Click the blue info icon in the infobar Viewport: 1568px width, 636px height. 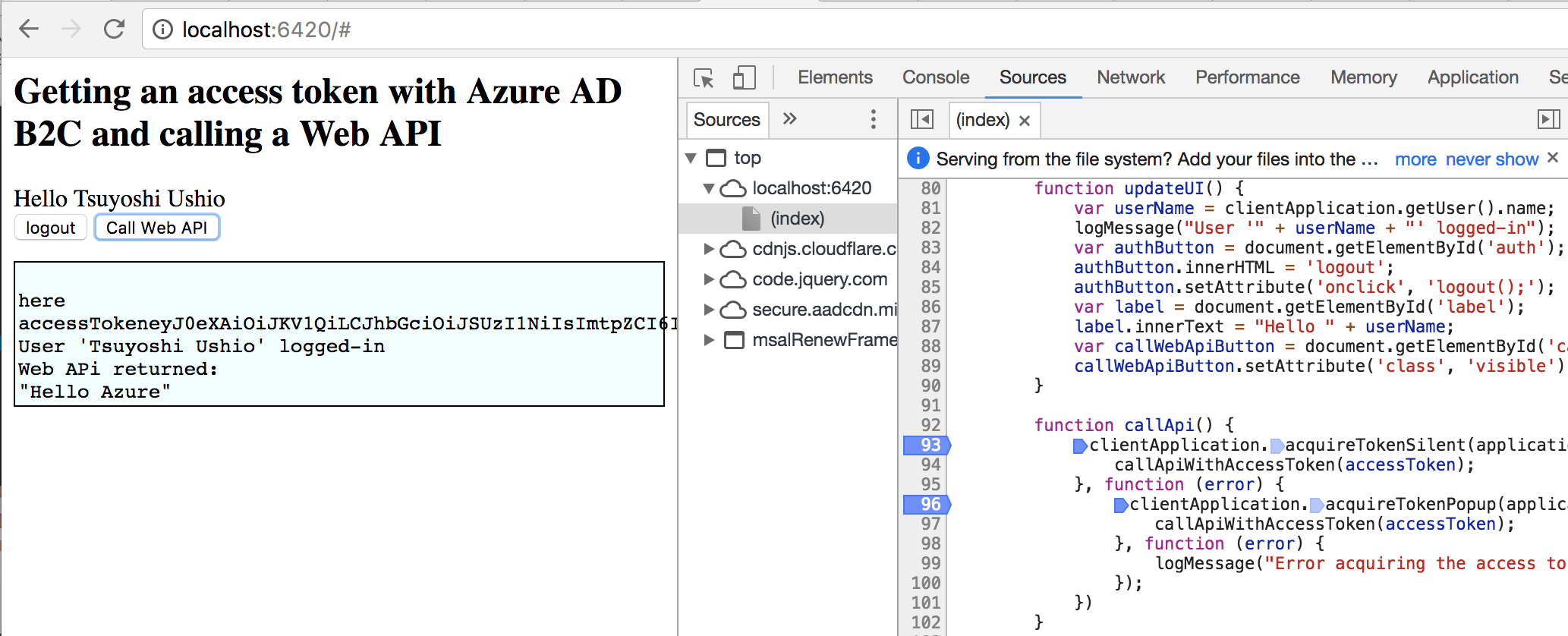click(x=918, y=158)
